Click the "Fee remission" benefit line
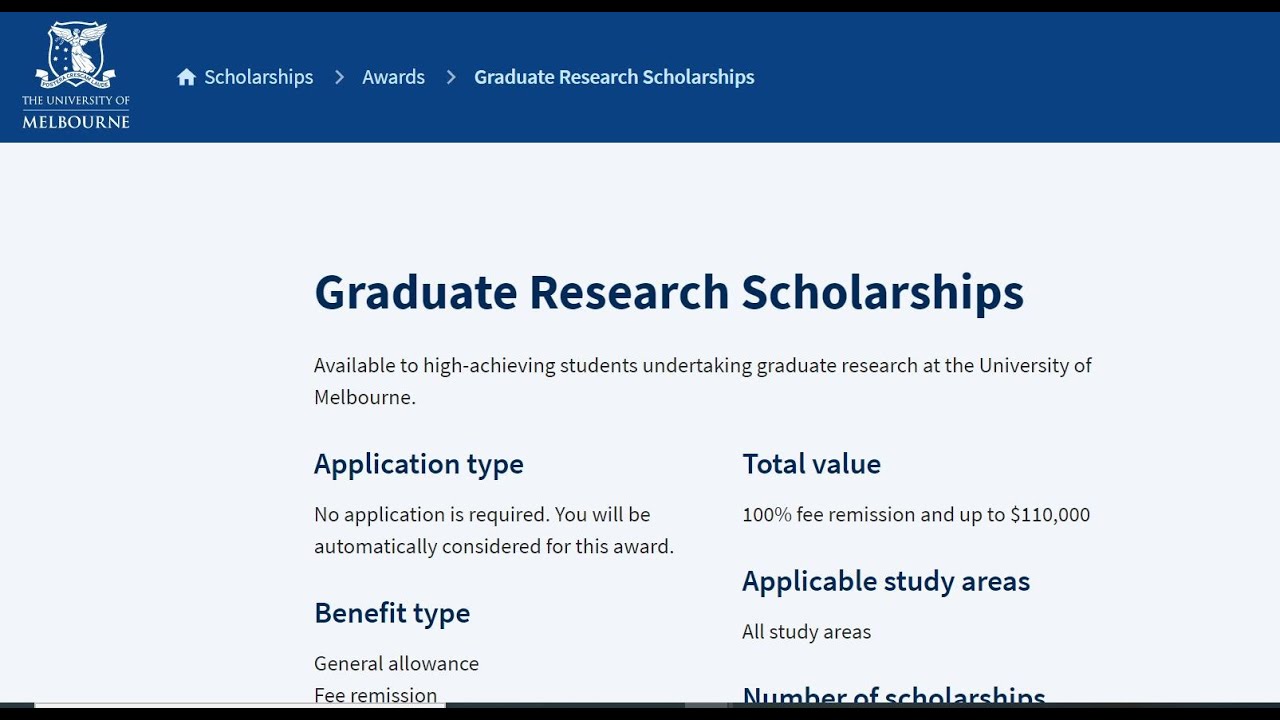The height and width of the screenshot is (720, 1280). [x=375, y=695]
